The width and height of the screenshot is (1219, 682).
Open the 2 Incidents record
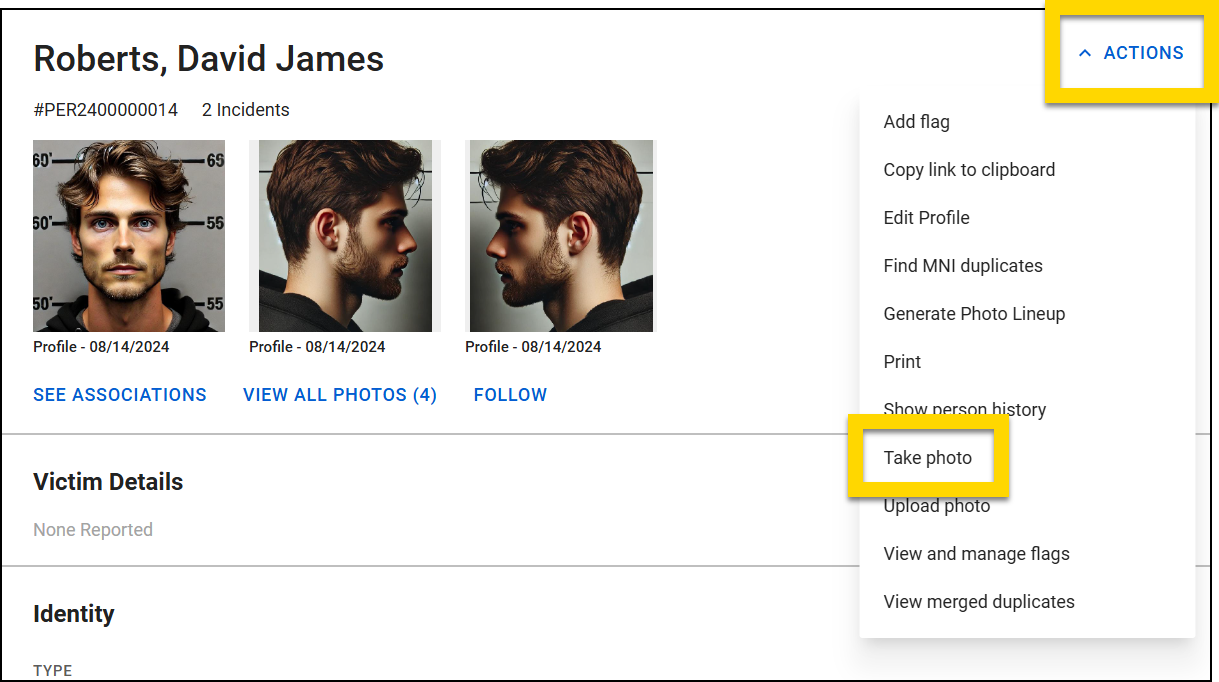pyautogui.click(x=245, y=110)
